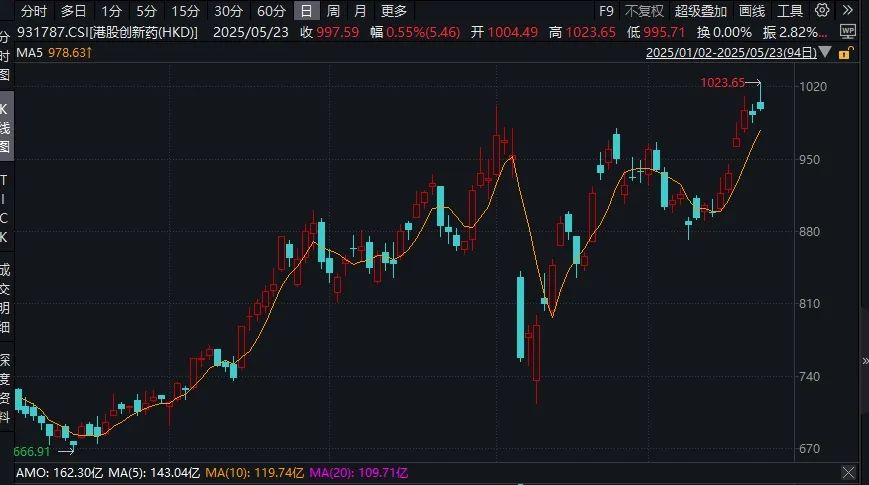Switch to the 分时 intraday tab
This screenshot has width=869, height=485.
[x=33, y=11]
